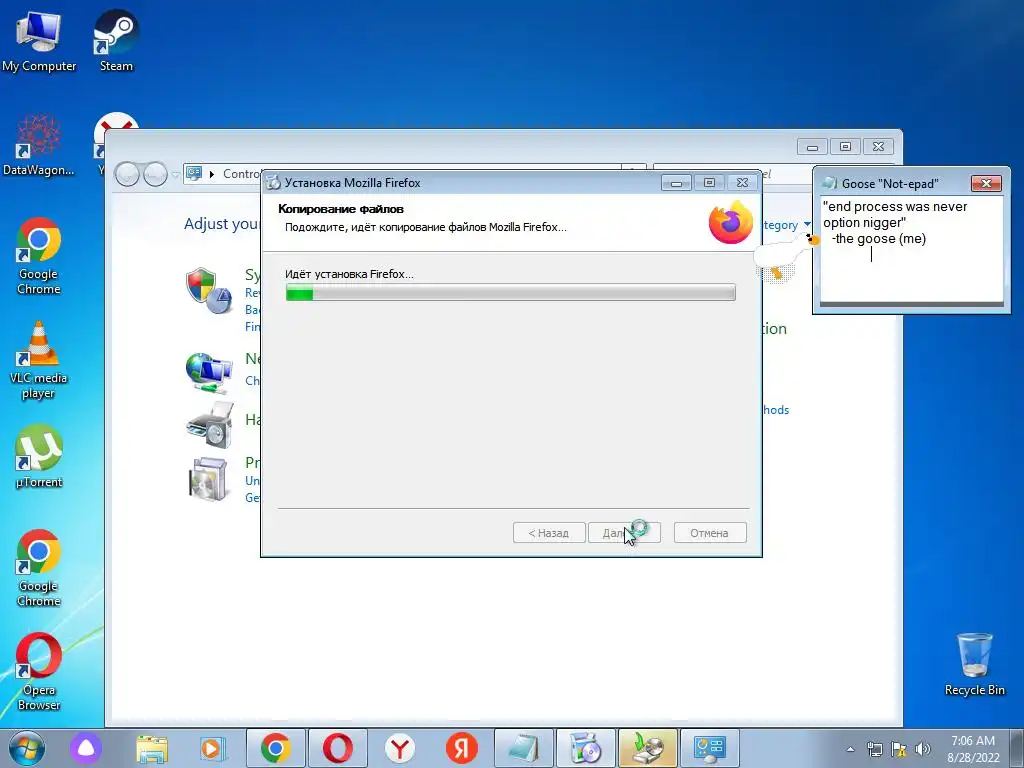Click Отмена to cancel Firefox installation
1024x768 pixels.
pyautogui.click(x=710, y=533)
